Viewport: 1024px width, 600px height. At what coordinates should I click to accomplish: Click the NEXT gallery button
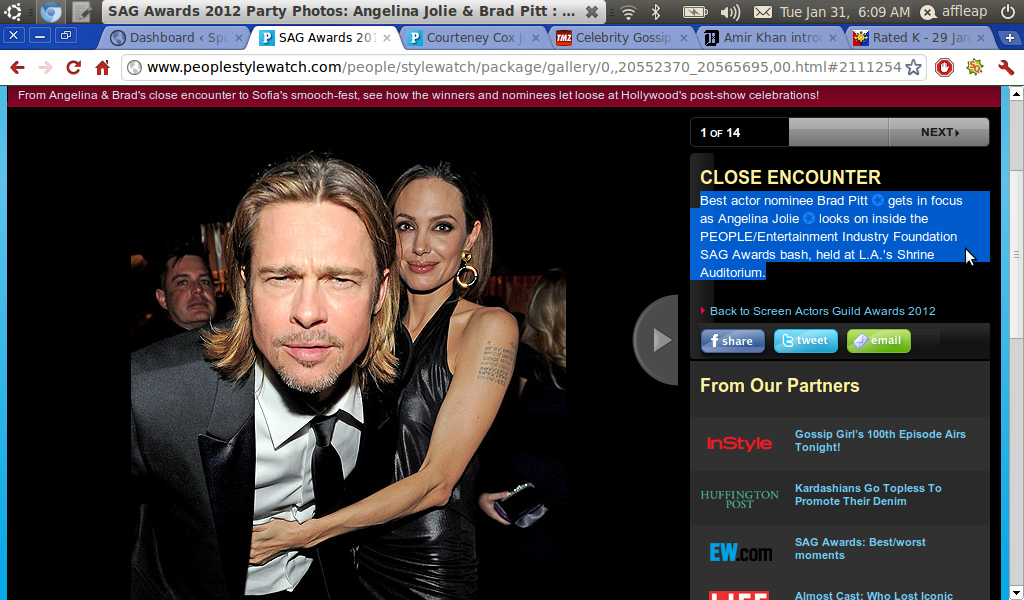[938, 132]
